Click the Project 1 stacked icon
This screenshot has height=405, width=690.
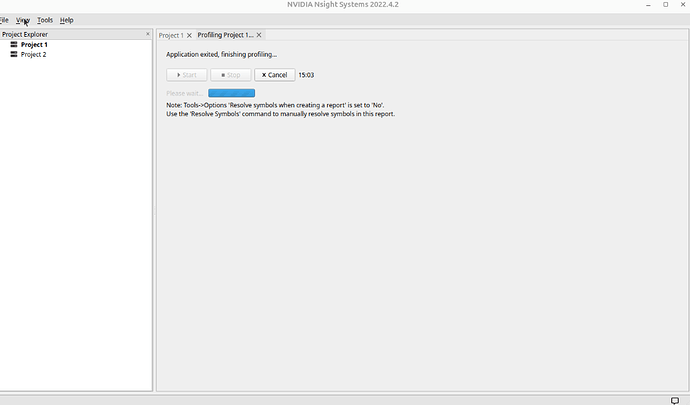(x=14, y=44)
